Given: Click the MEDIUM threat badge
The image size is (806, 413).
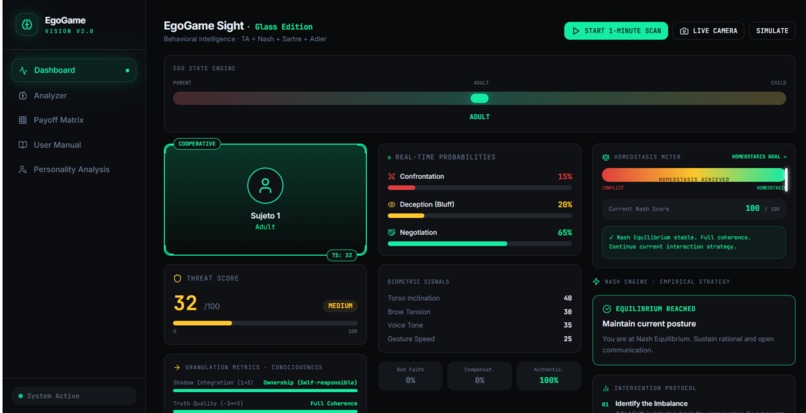Looking at the screenshot, I should click(340, 306).
